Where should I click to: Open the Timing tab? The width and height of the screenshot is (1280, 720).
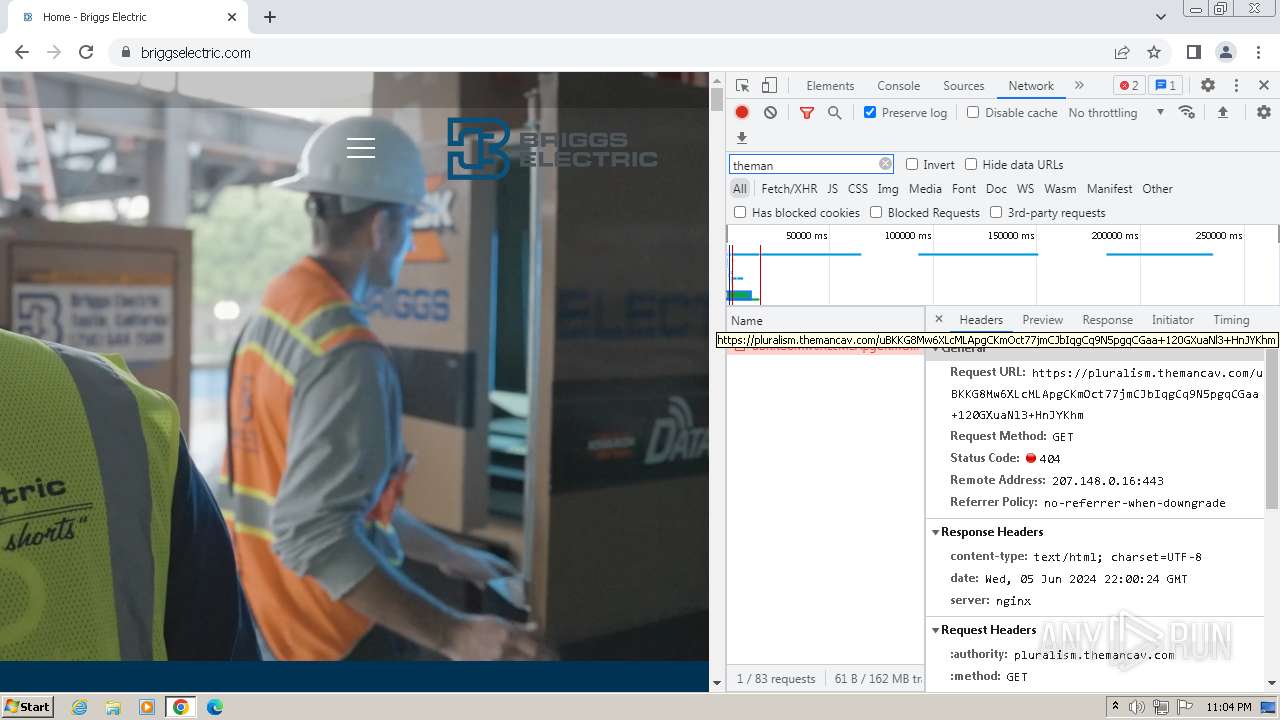point(1231,319)
